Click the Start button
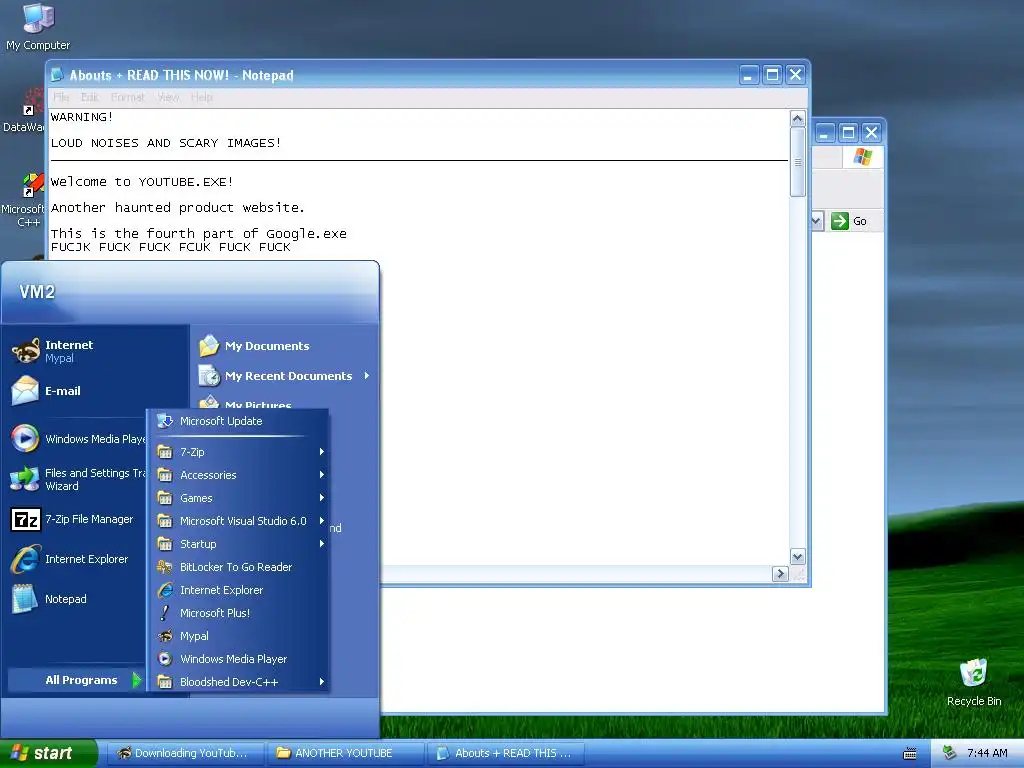The width and height of the screenshot is (1024, 768). 49,753
